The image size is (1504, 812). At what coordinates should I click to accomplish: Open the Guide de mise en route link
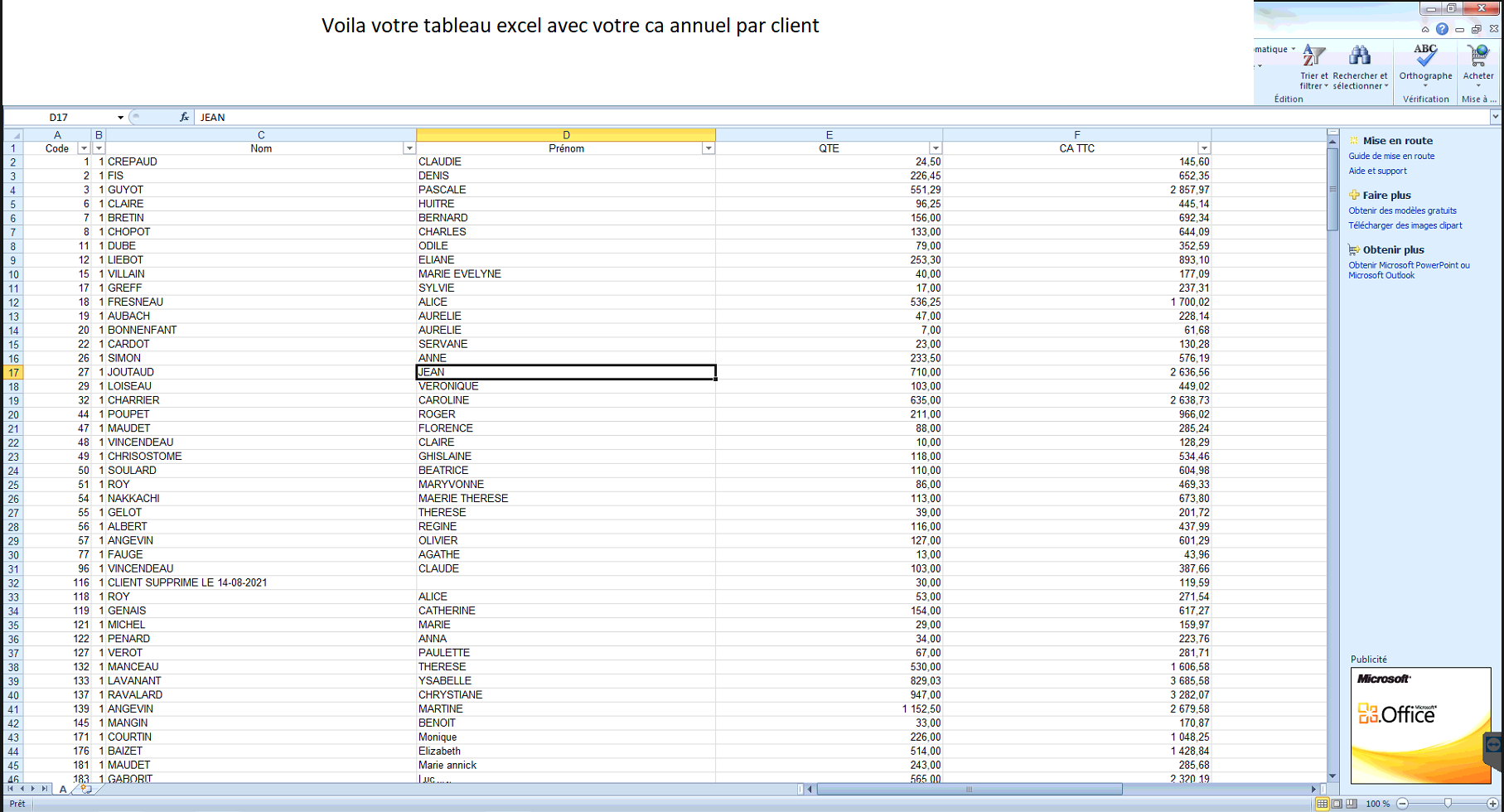pos(1391,156)
